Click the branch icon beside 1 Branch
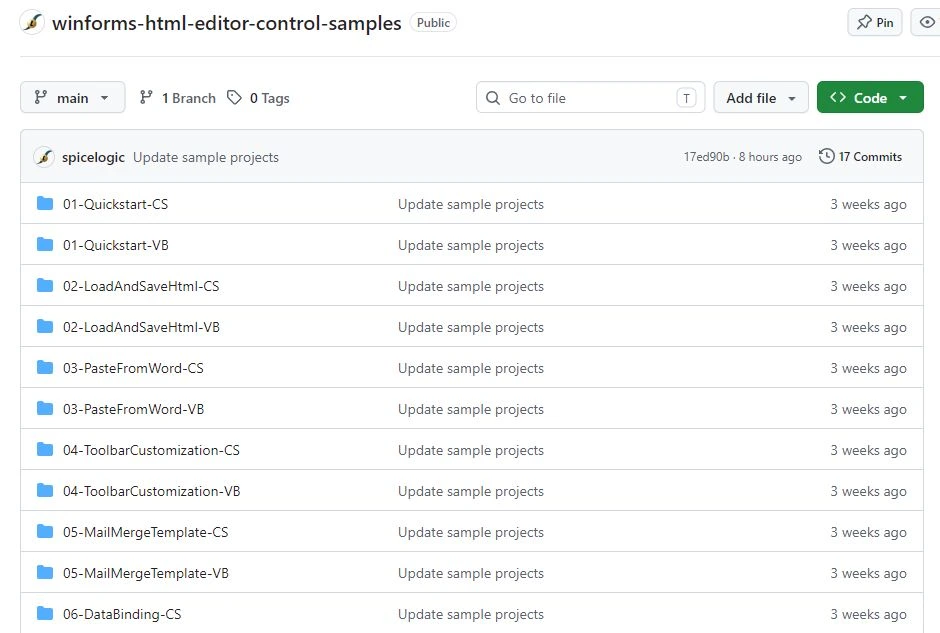This screenshot has height=633, width=940. click(x=146, y=97)
